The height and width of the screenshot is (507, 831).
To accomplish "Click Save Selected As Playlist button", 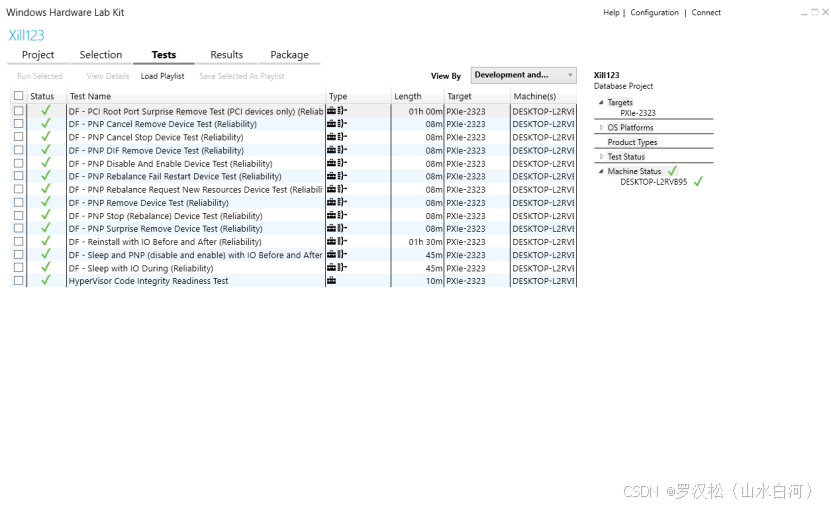I will coord(242,76).
